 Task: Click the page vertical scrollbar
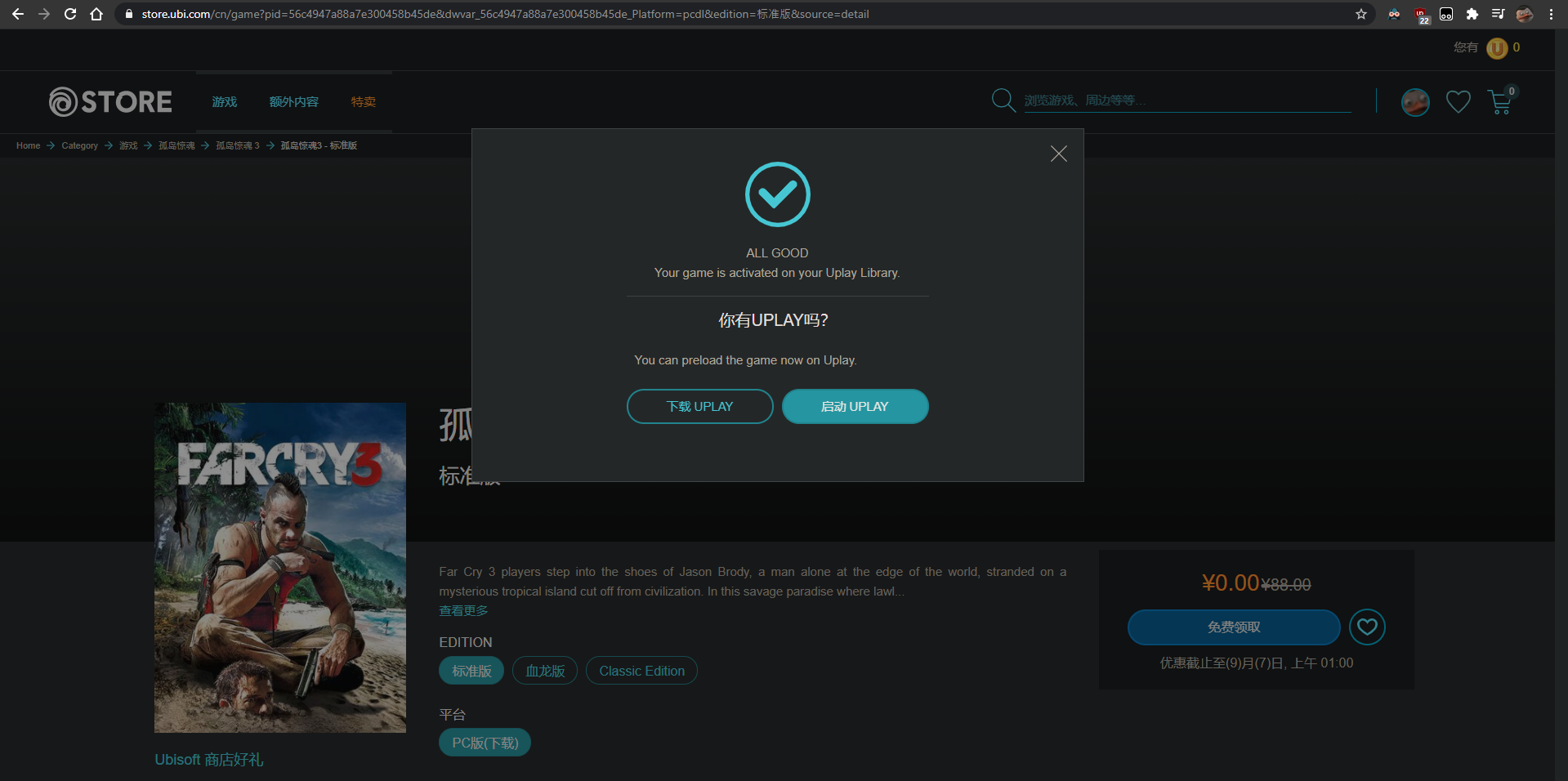point(1561,404)
